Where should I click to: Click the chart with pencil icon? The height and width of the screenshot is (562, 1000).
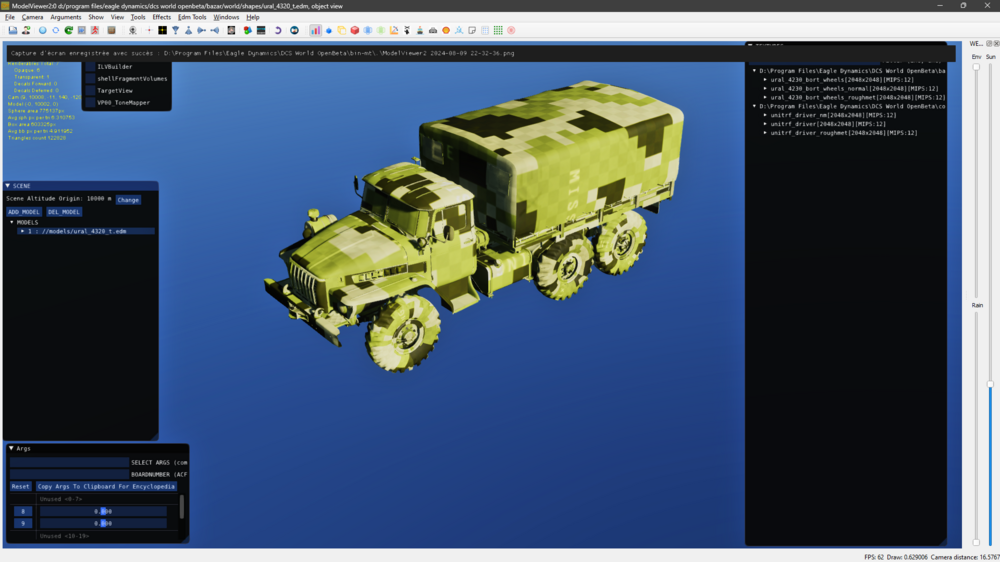tap(394, 30)
